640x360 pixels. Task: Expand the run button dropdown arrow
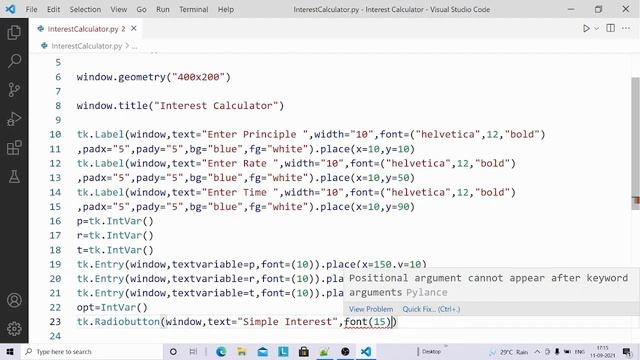click(596, 28)
